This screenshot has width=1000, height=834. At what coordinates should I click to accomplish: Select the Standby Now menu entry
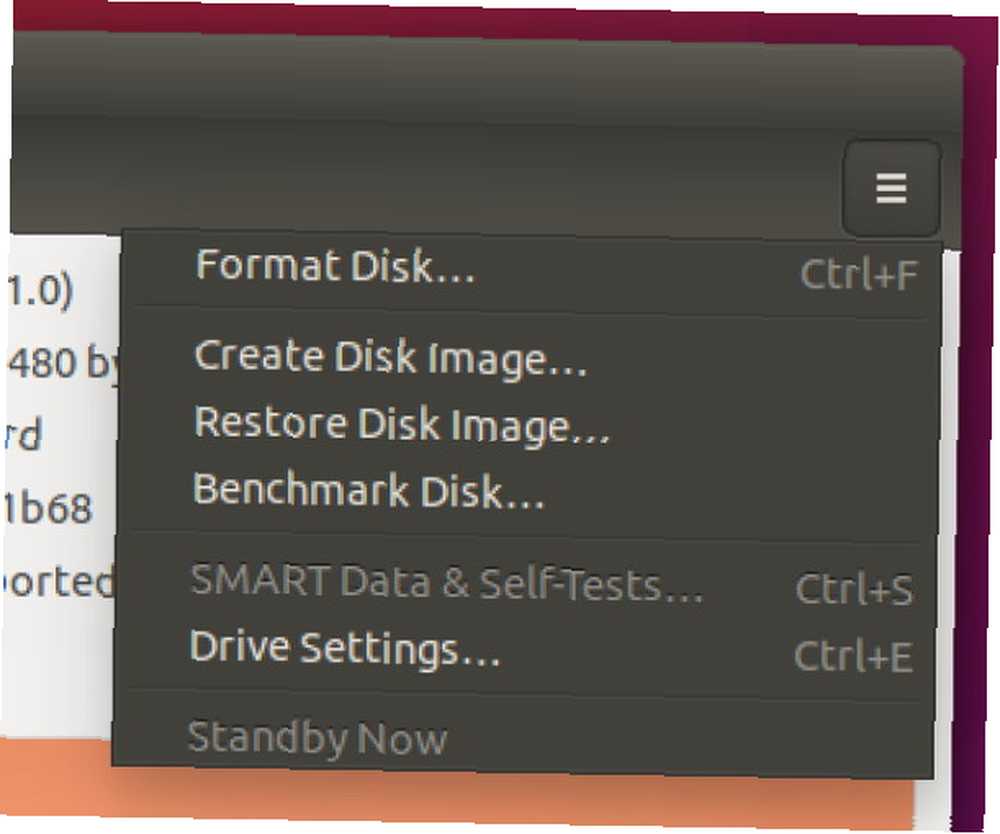317,738
